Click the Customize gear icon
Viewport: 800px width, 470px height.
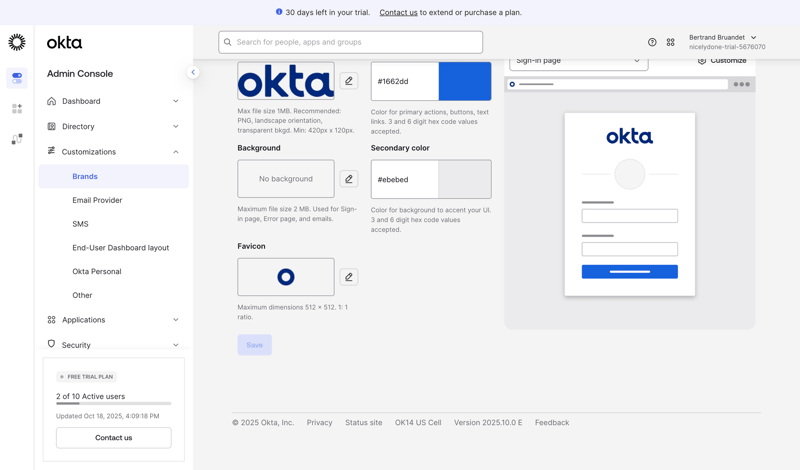click(702, 61)
